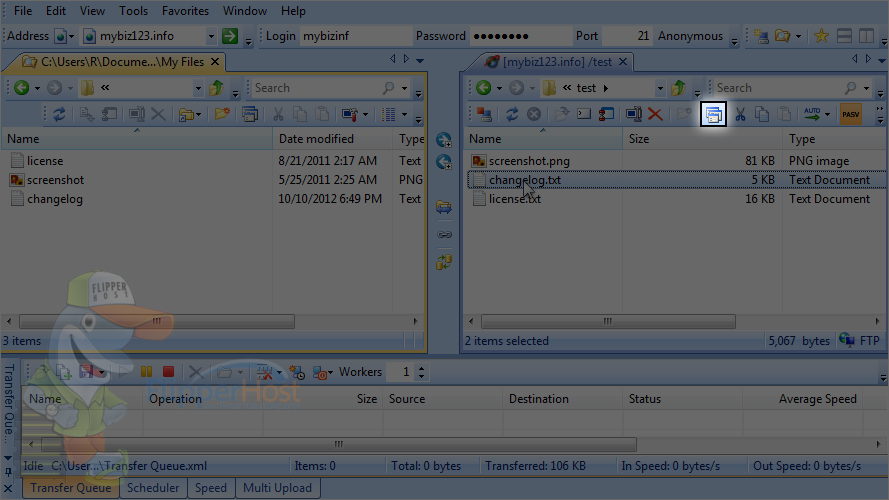Screen dimensions: 889x500
Task: Close the My Files local tab
Action: click(215, 62)
